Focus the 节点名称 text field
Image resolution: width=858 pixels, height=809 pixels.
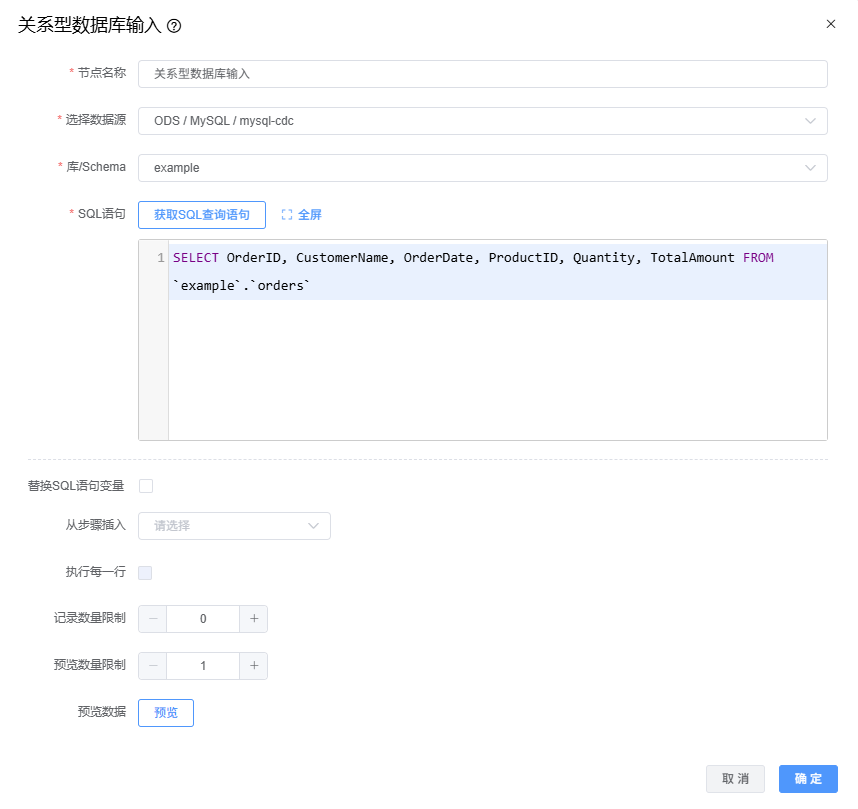pos(482,74)
